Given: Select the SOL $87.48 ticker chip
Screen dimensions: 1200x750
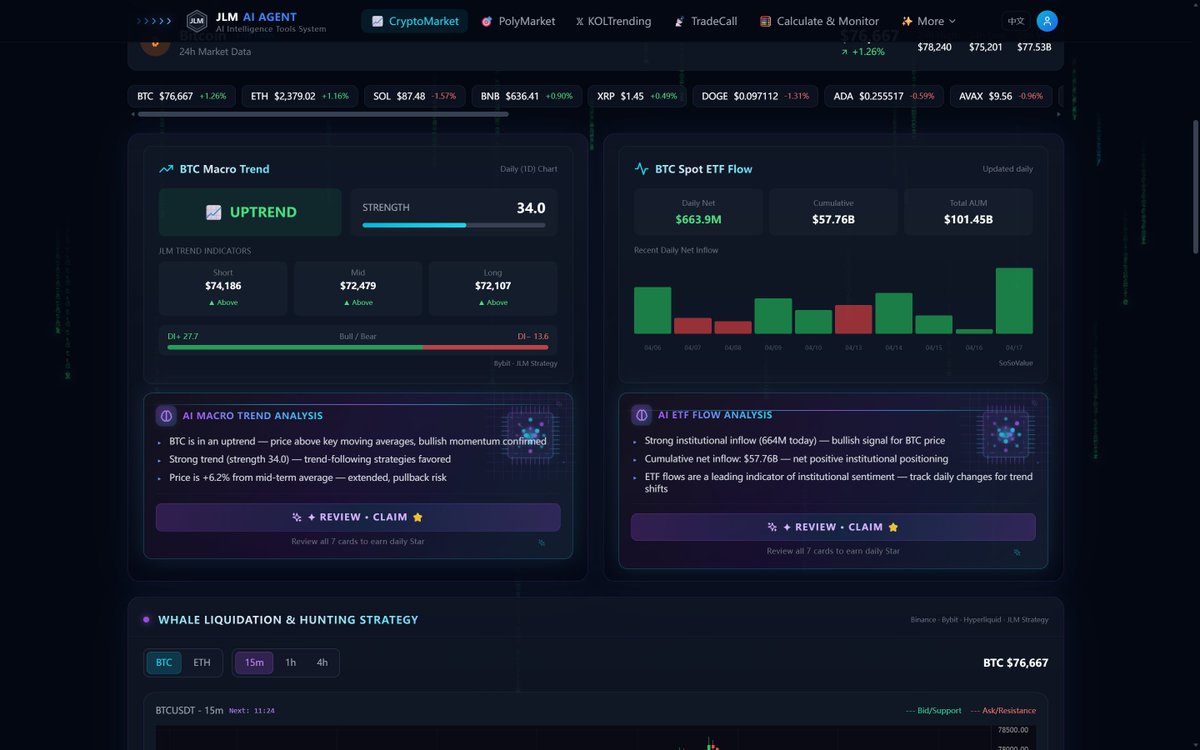Looking at the screenshot, I should pyautogui.click(x=414, y=96).
